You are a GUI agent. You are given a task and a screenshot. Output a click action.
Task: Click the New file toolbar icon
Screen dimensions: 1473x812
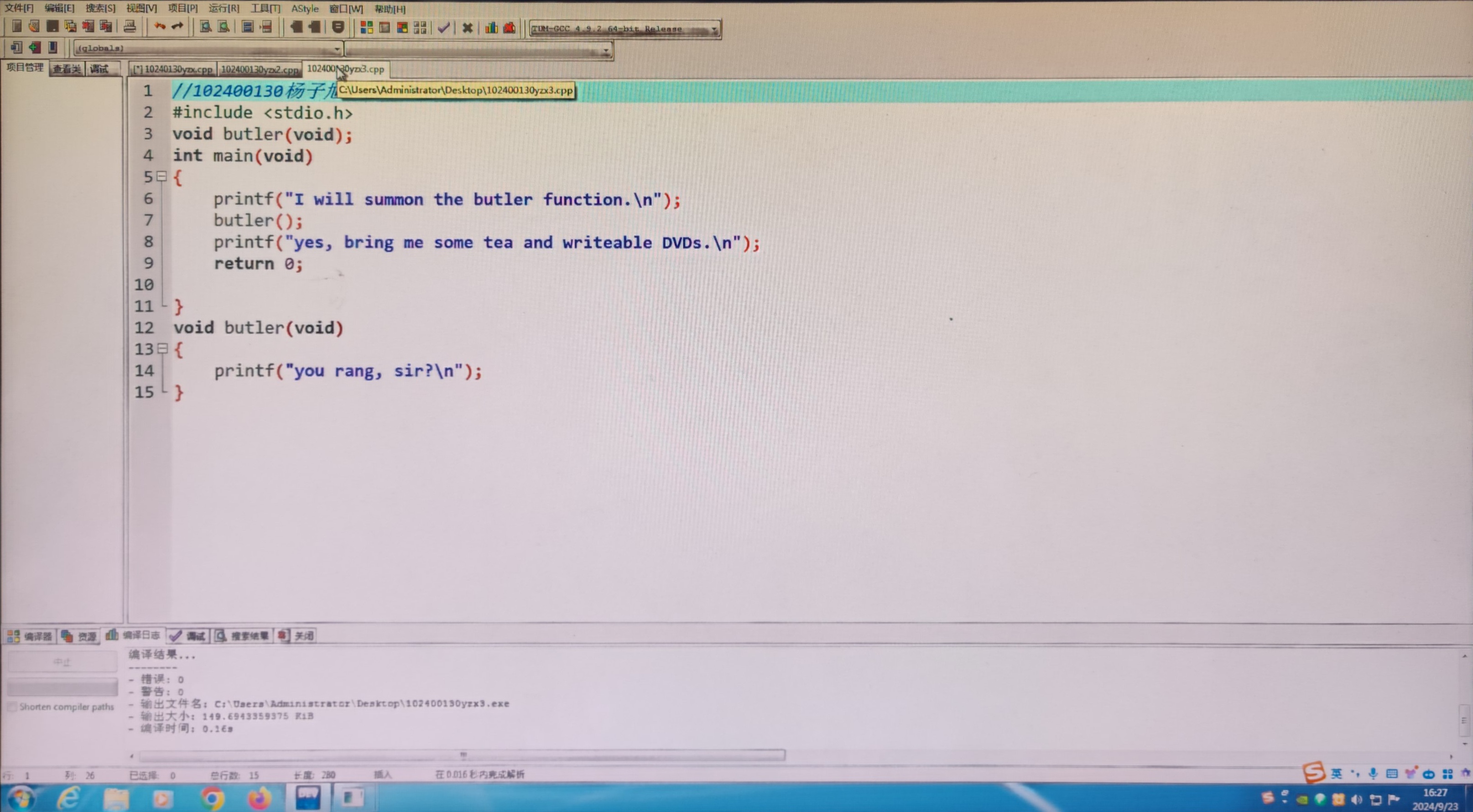tap(16, 26)
